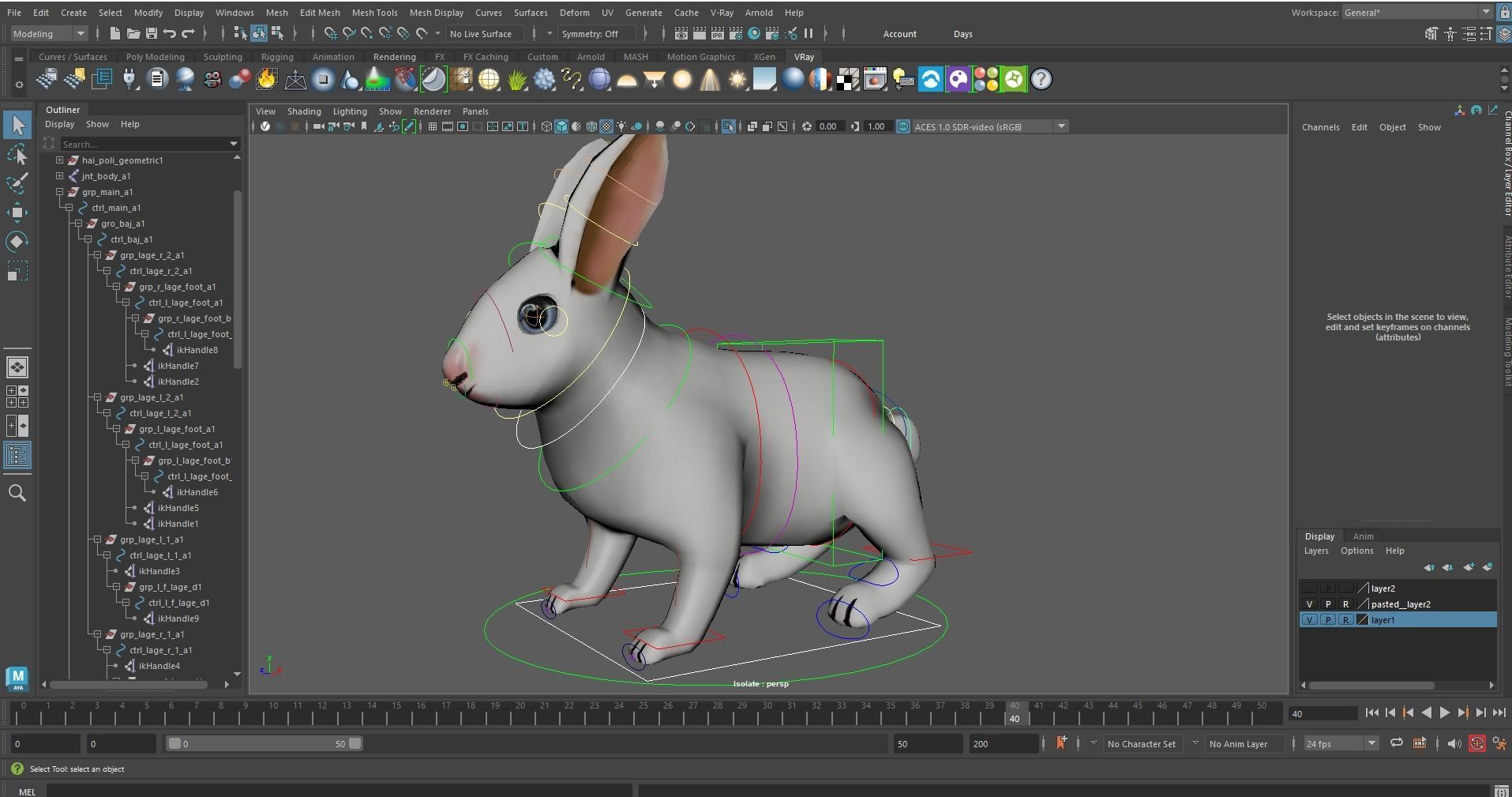1512x797 pixels.
Task: Click the VRay light bulb lister icon
Action: (x=902, y=79)
